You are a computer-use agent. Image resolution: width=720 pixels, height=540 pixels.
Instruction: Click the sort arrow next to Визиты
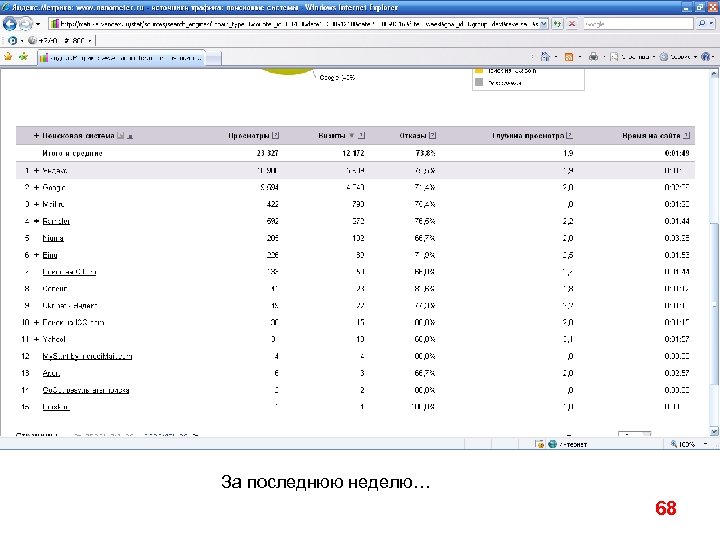click(x=352, y=135)
